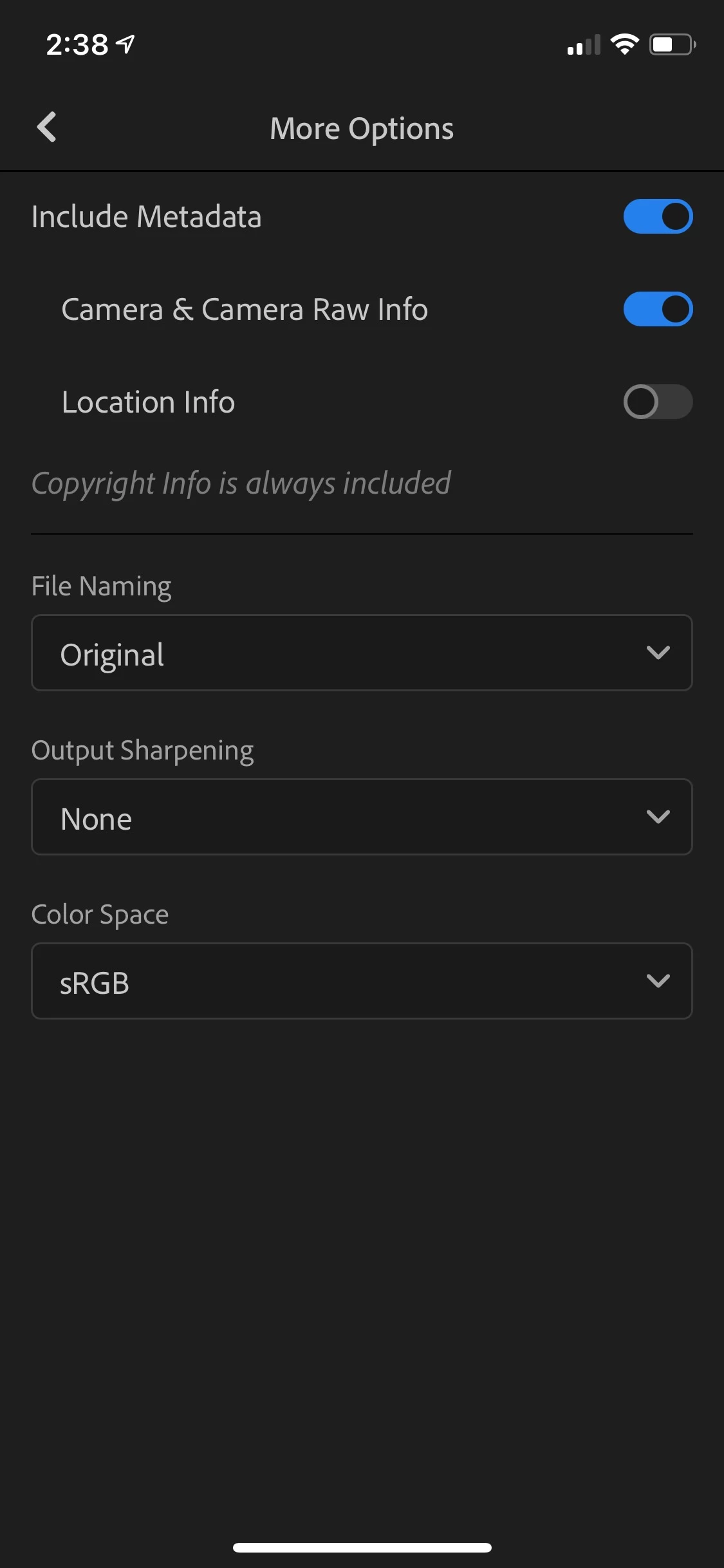Go back using the back arrow
The height and width of the screenshot is (1568, 724).
[47, 127]
